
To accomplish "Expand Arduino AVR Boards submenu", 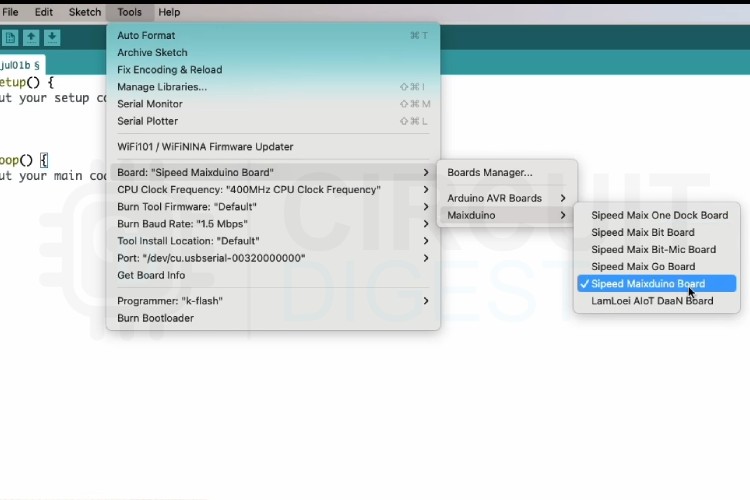I will click(x=507, y=198).
